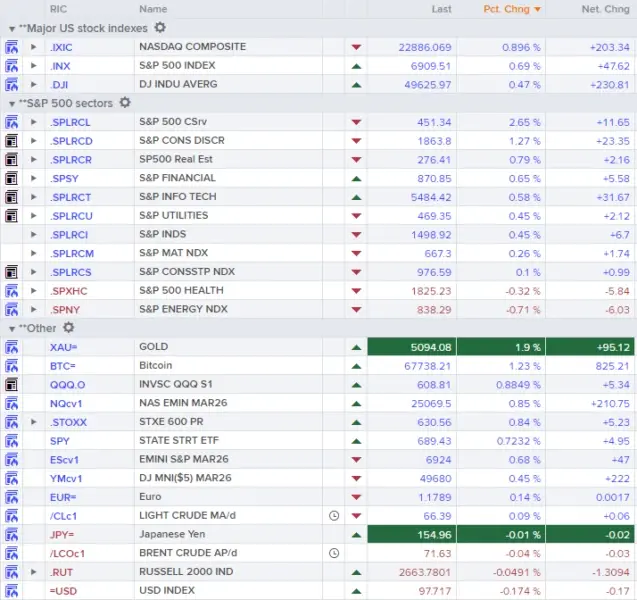The height and width of the screenshot is (600, 637).
Task: Expand the .SPLRCM row arrow
Action: pos(34,253)
